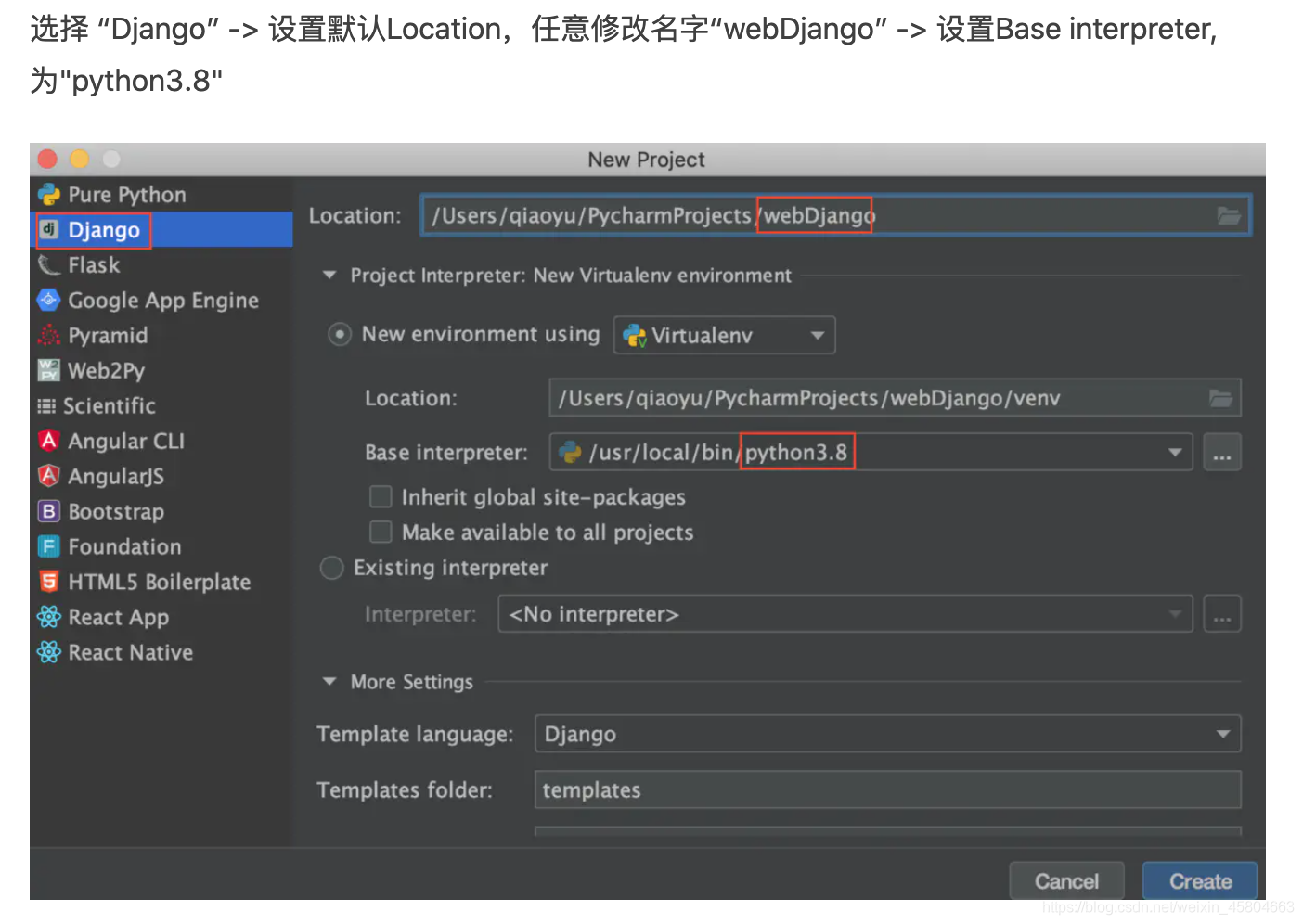Image resolution: width=1303 pixels, height=924 pixels.
Task: Click the Django dj icon
Action: (49, 229)
